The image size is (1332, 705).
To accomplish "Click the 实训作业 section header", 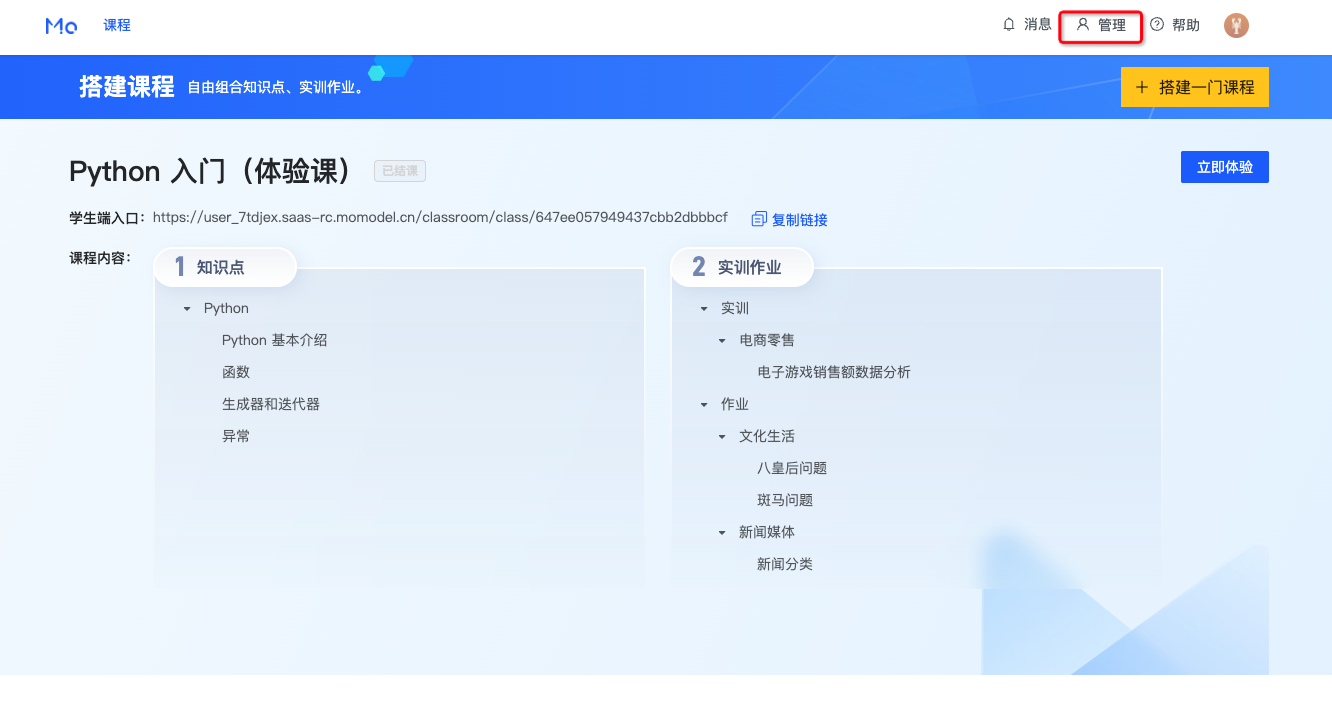I will [743, 267].
